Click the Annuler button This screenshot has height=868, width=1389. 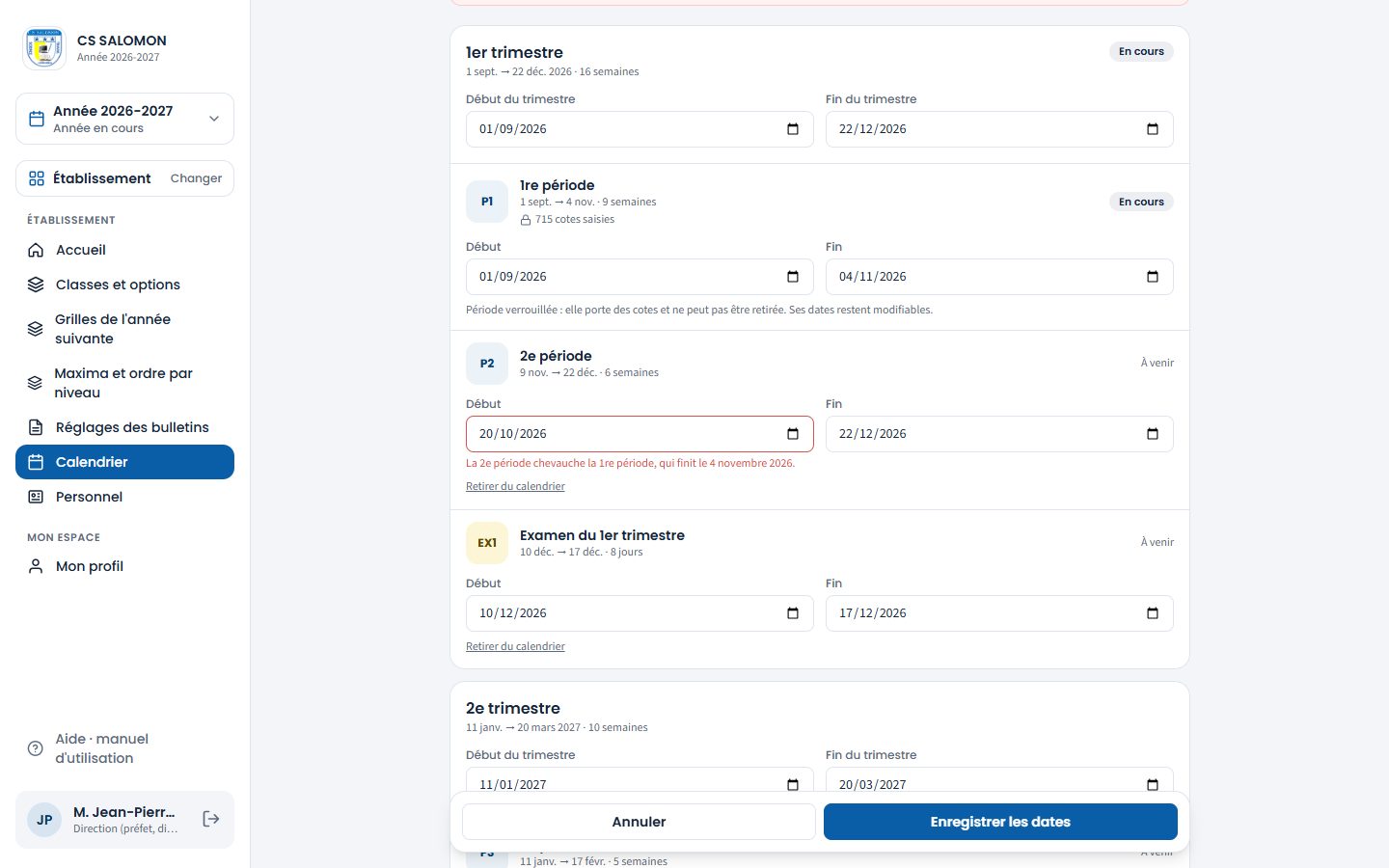(639, 822)
